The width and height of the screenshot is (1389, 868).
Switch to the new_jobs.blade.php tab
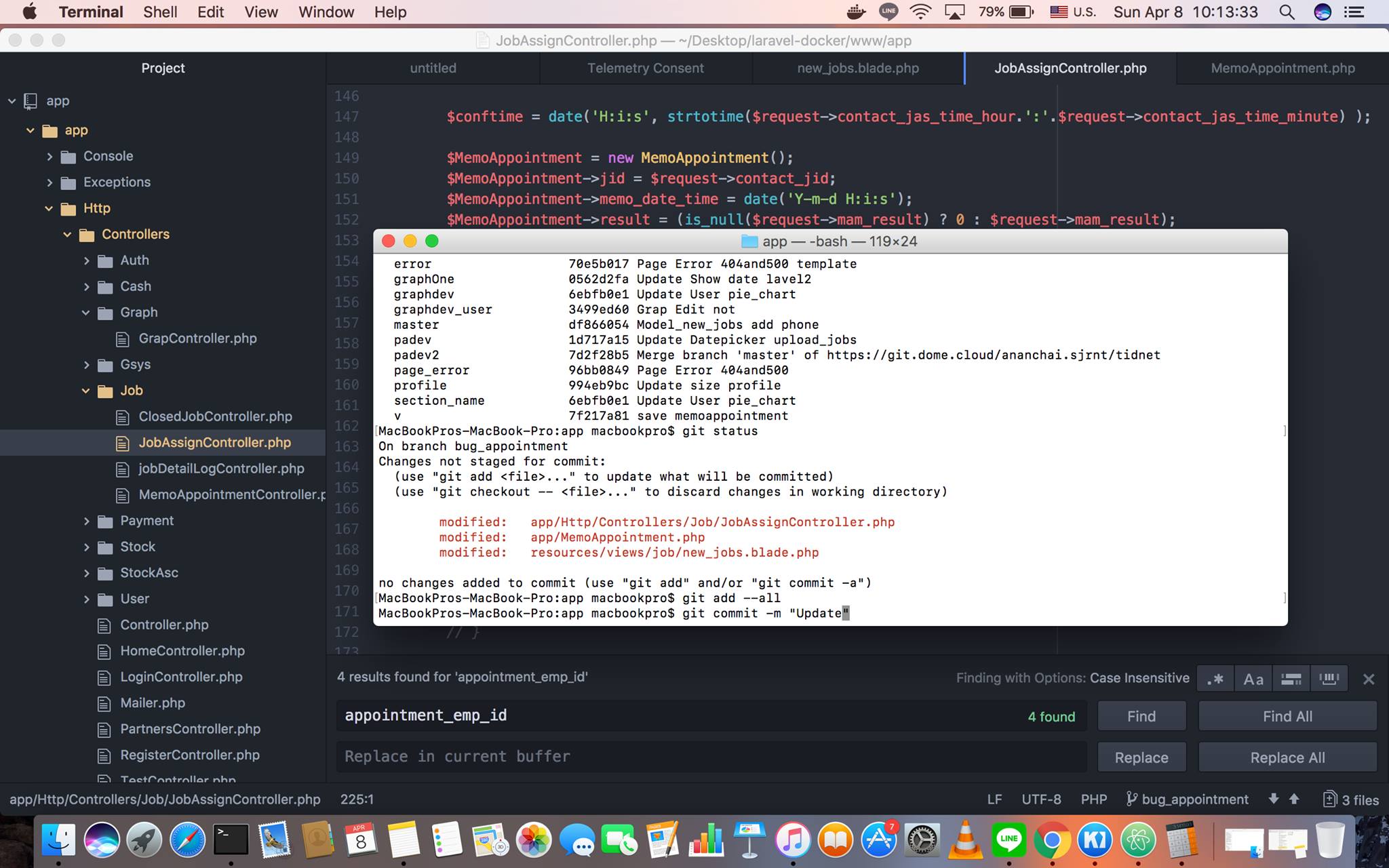point(858,68)
